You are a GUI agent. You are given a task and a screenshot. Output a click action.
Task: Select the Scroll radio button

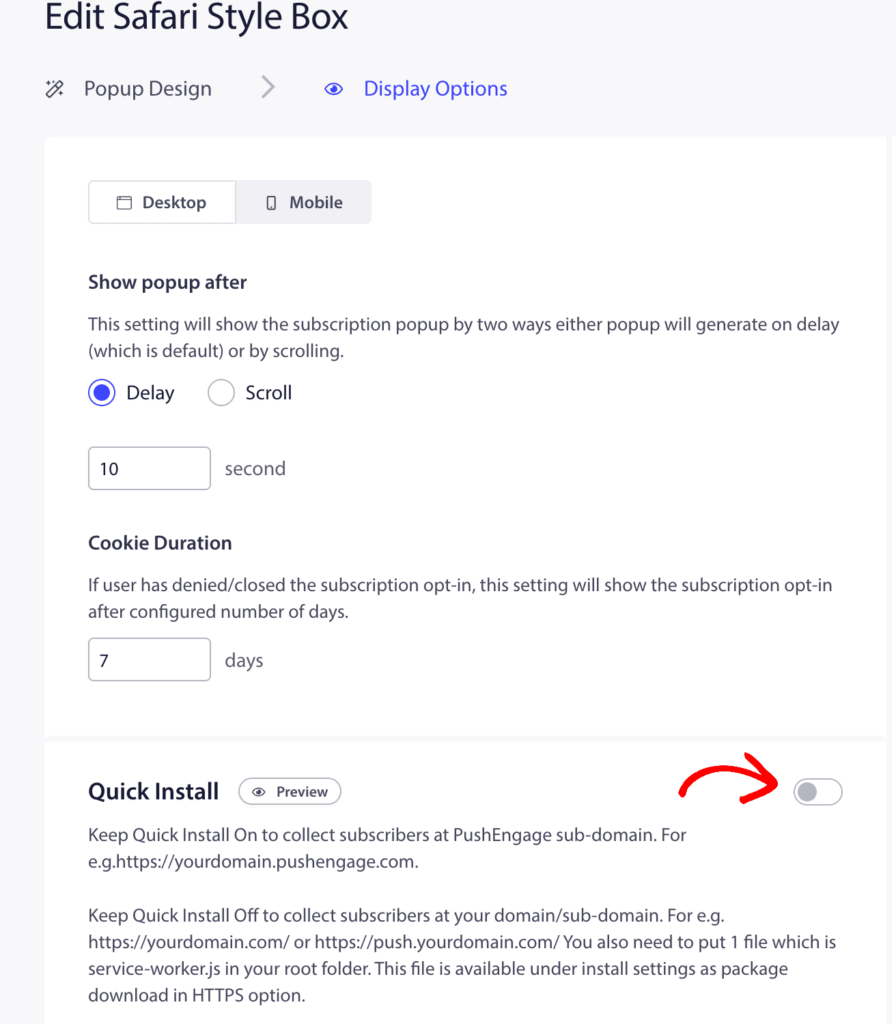[221, 392]
